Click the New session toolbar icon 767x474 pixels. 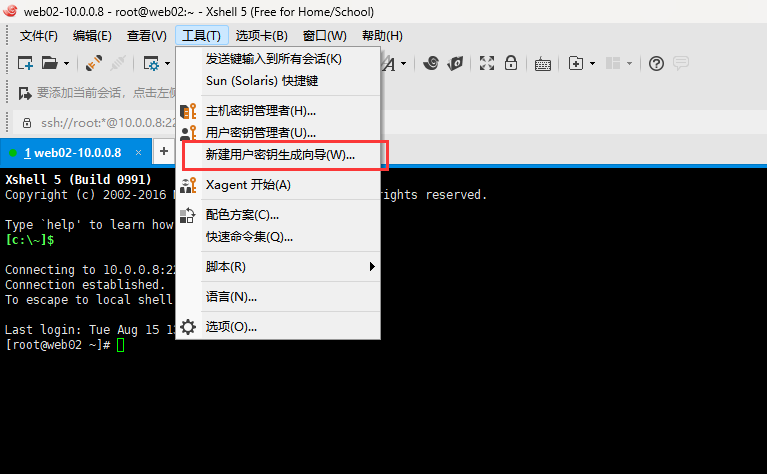(x=25, y=63)
